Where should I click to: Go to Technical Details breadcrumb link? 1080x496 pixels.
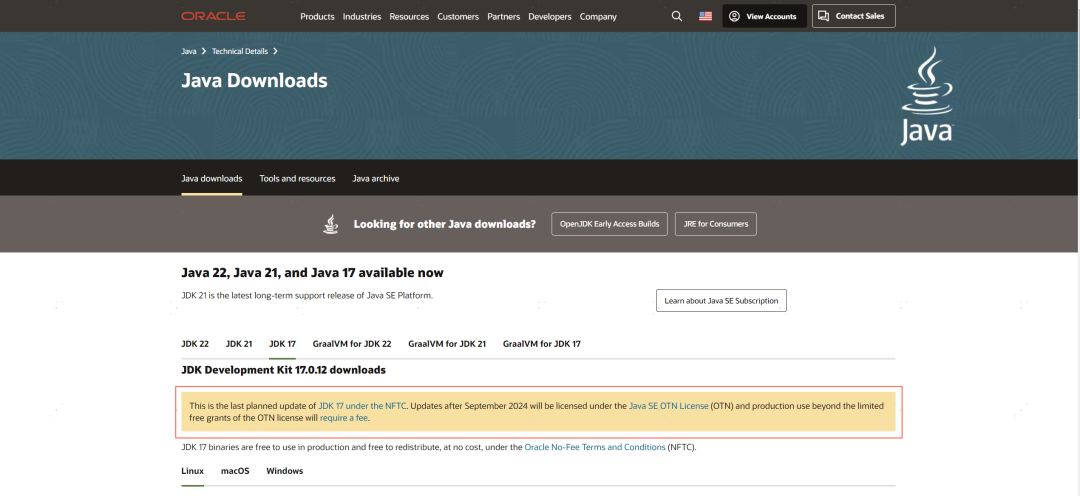240,51
